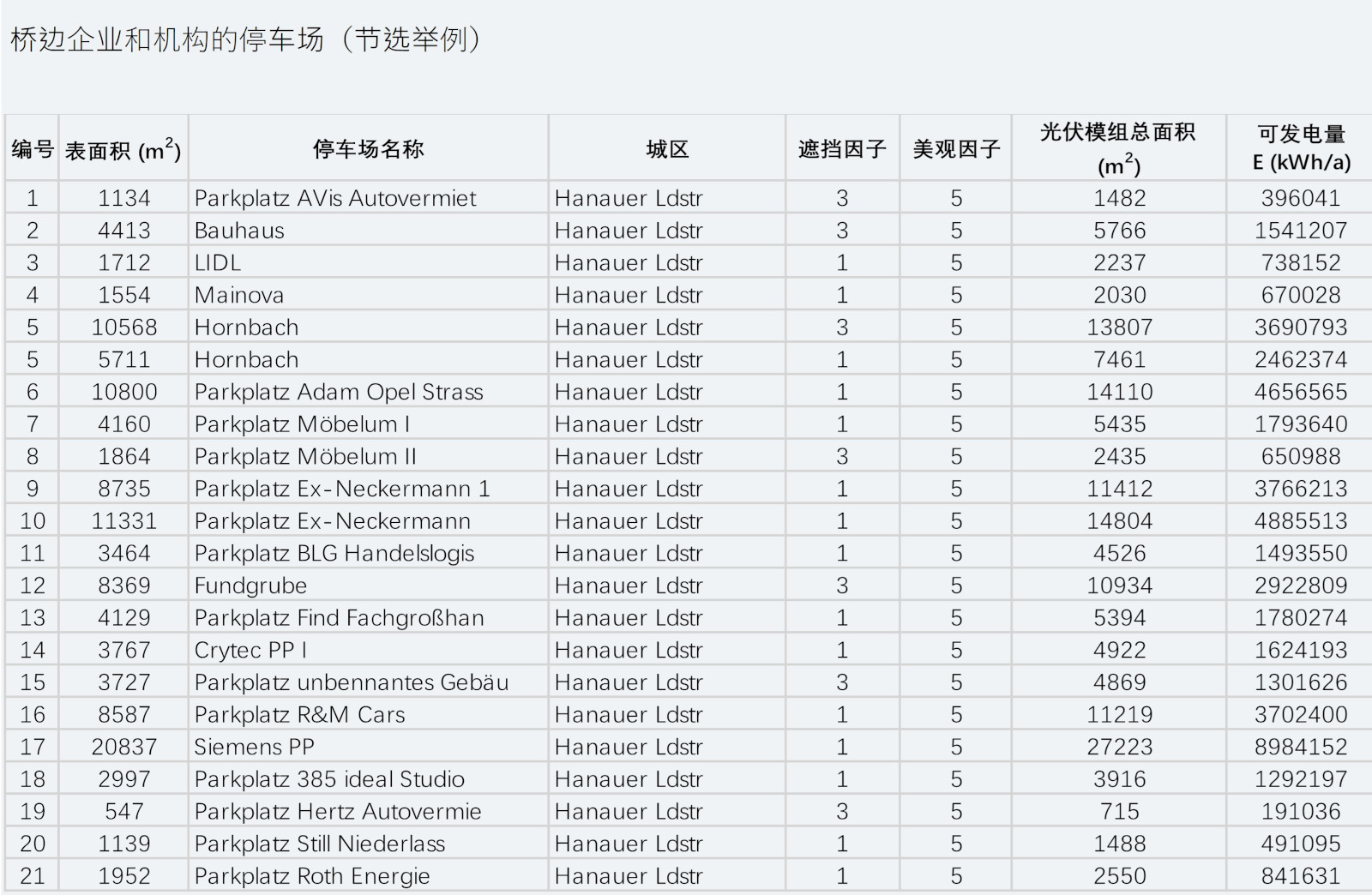This screenshot has width=1372, height=895.
Task: Click row number 12
Action: [x=33, y=586]
